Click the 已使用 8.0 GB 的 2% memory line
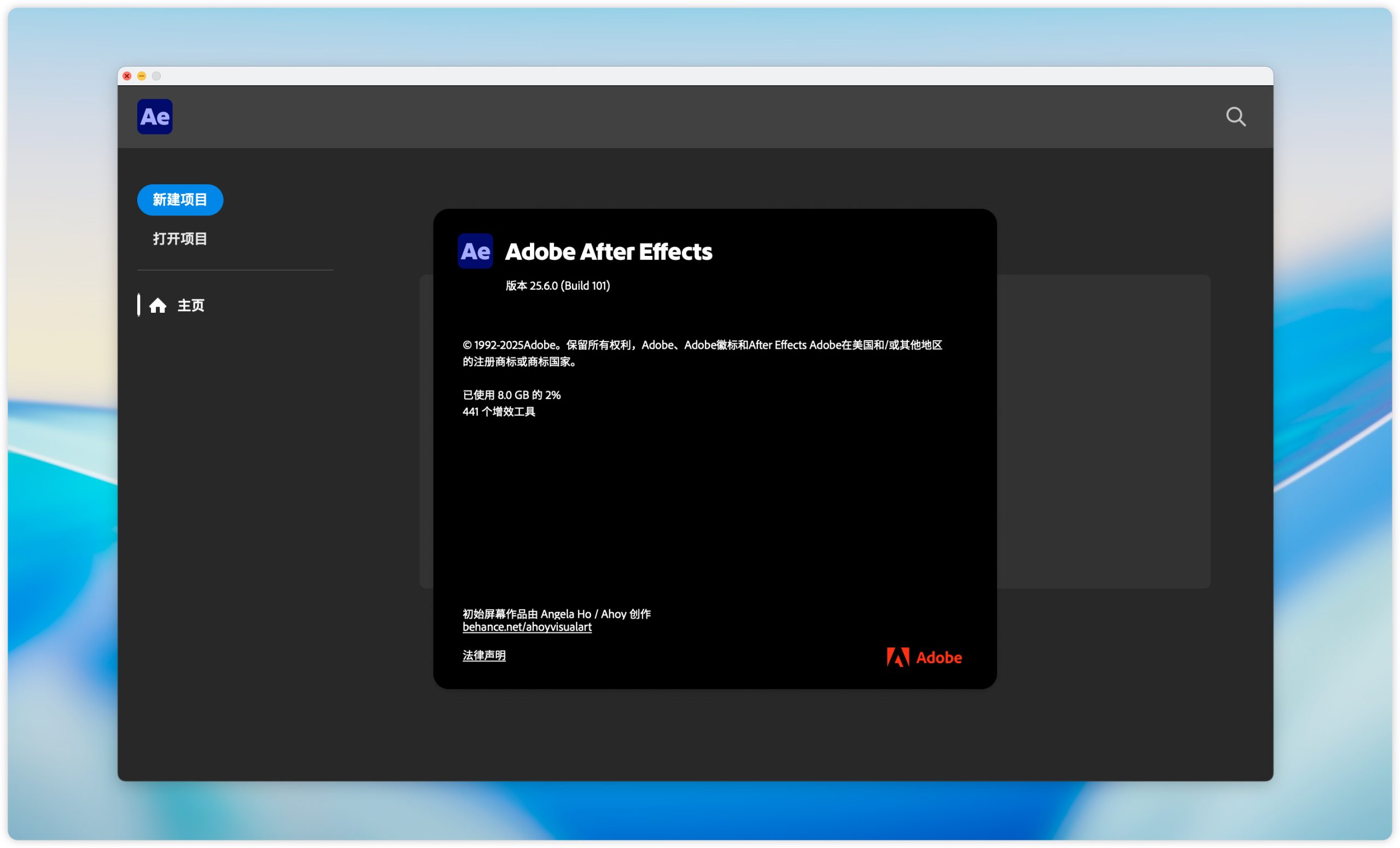 511,395
